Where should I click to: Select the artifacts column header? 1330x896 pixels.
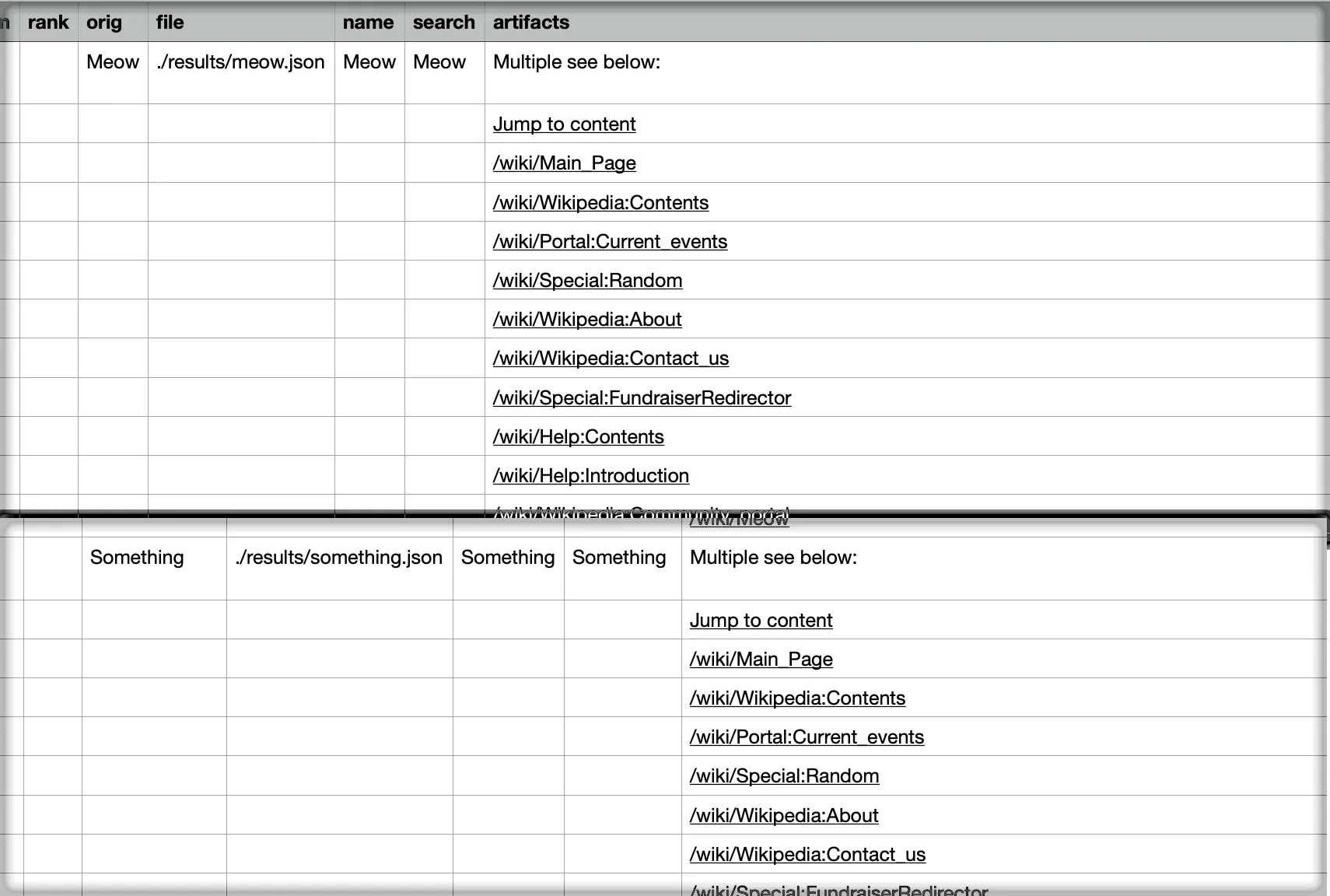click(531, 23)
